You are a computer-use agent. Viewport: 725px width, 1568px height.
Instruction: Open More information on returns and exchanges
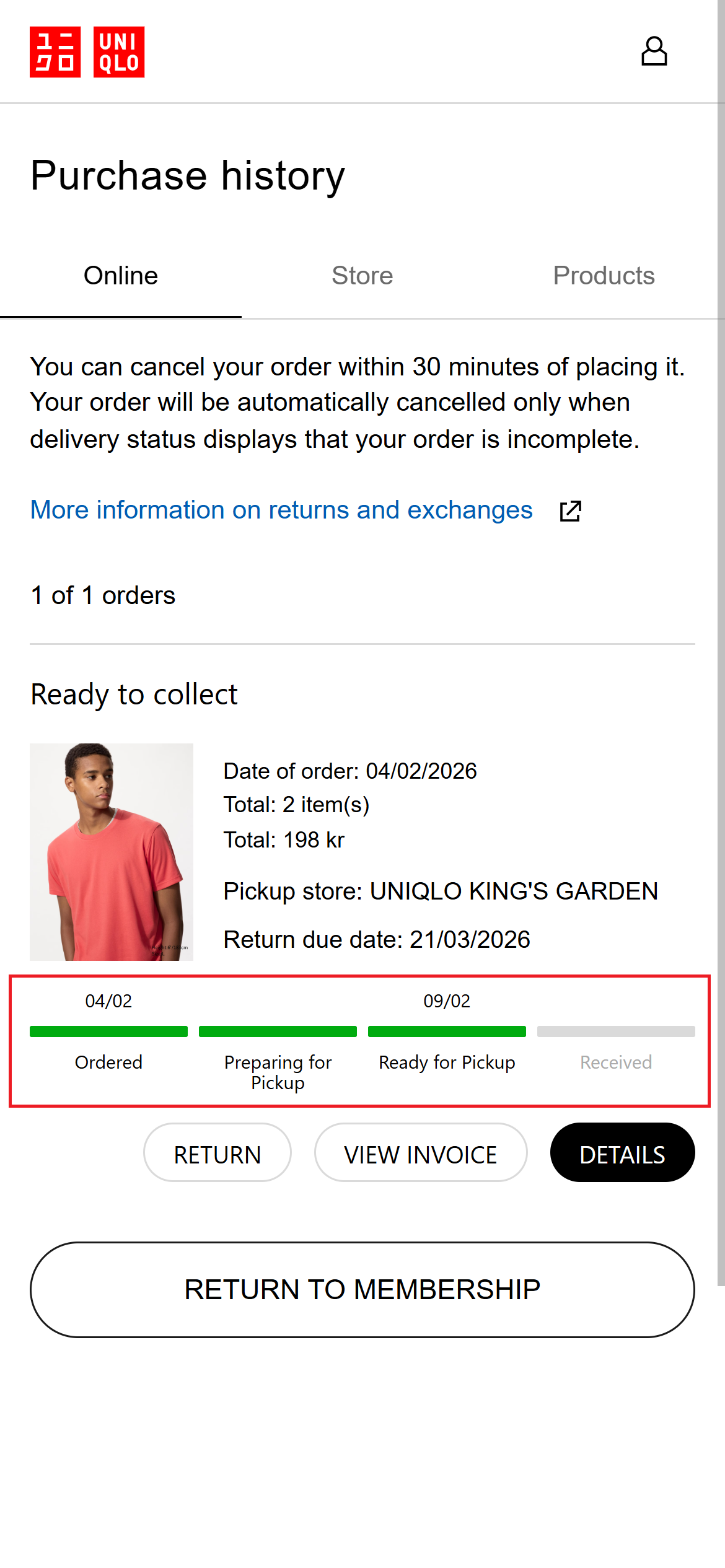281,510
